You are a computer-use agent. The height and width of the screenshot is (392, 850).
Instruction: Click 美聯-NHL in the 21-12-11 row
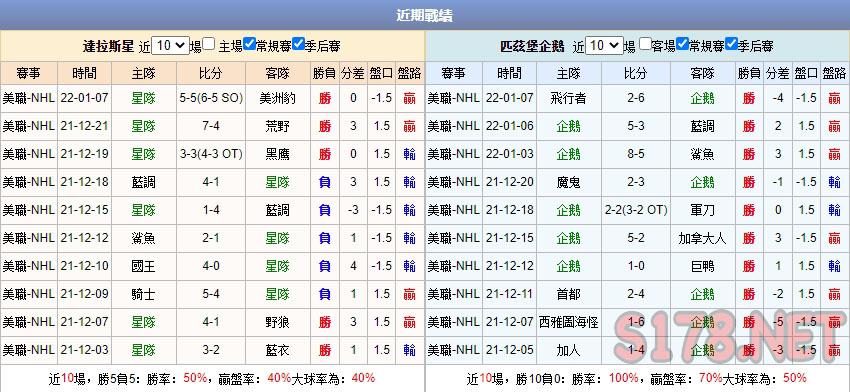(x=454, y=294)
